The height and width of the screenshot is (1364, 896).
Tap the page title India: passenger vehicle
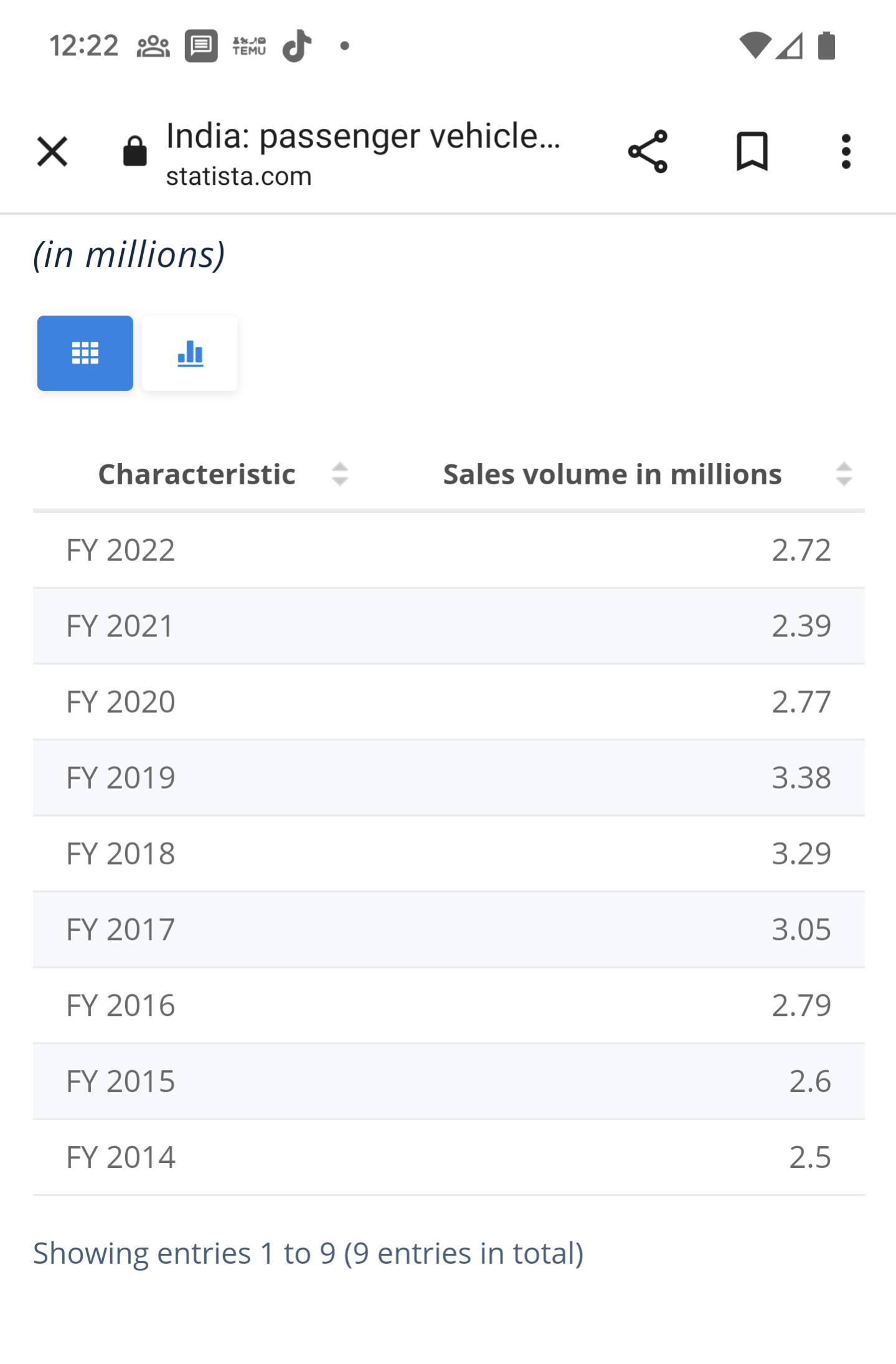pos(363,136)
